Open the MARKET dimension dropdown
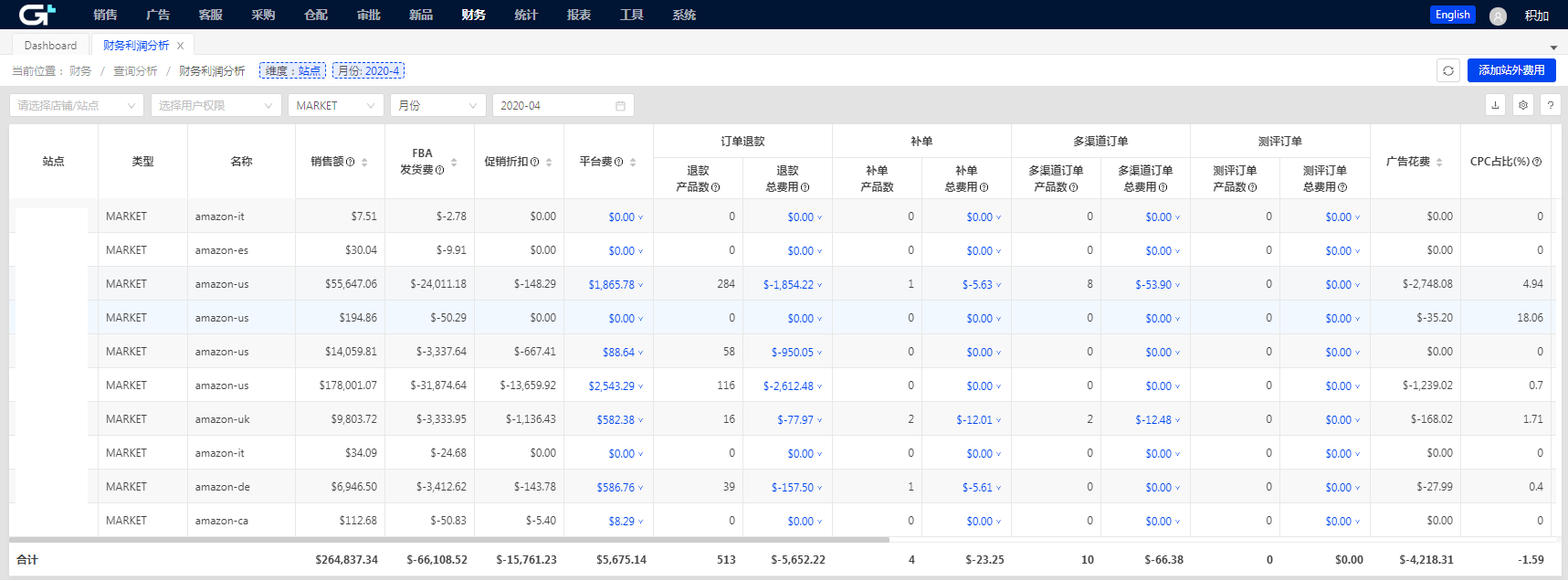 point(336,106)
